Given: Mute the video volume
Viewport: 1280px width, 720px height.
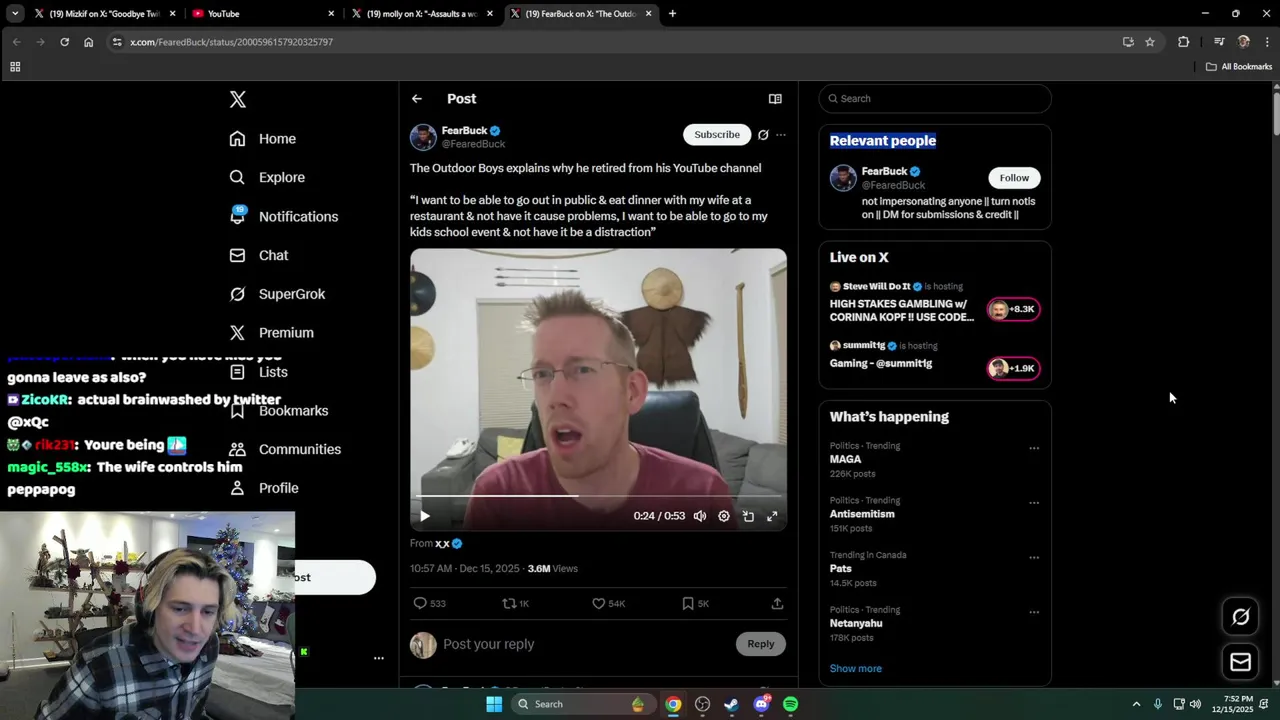Looking at the screenshot, I should pyautogui.click(x=700, y=516).
